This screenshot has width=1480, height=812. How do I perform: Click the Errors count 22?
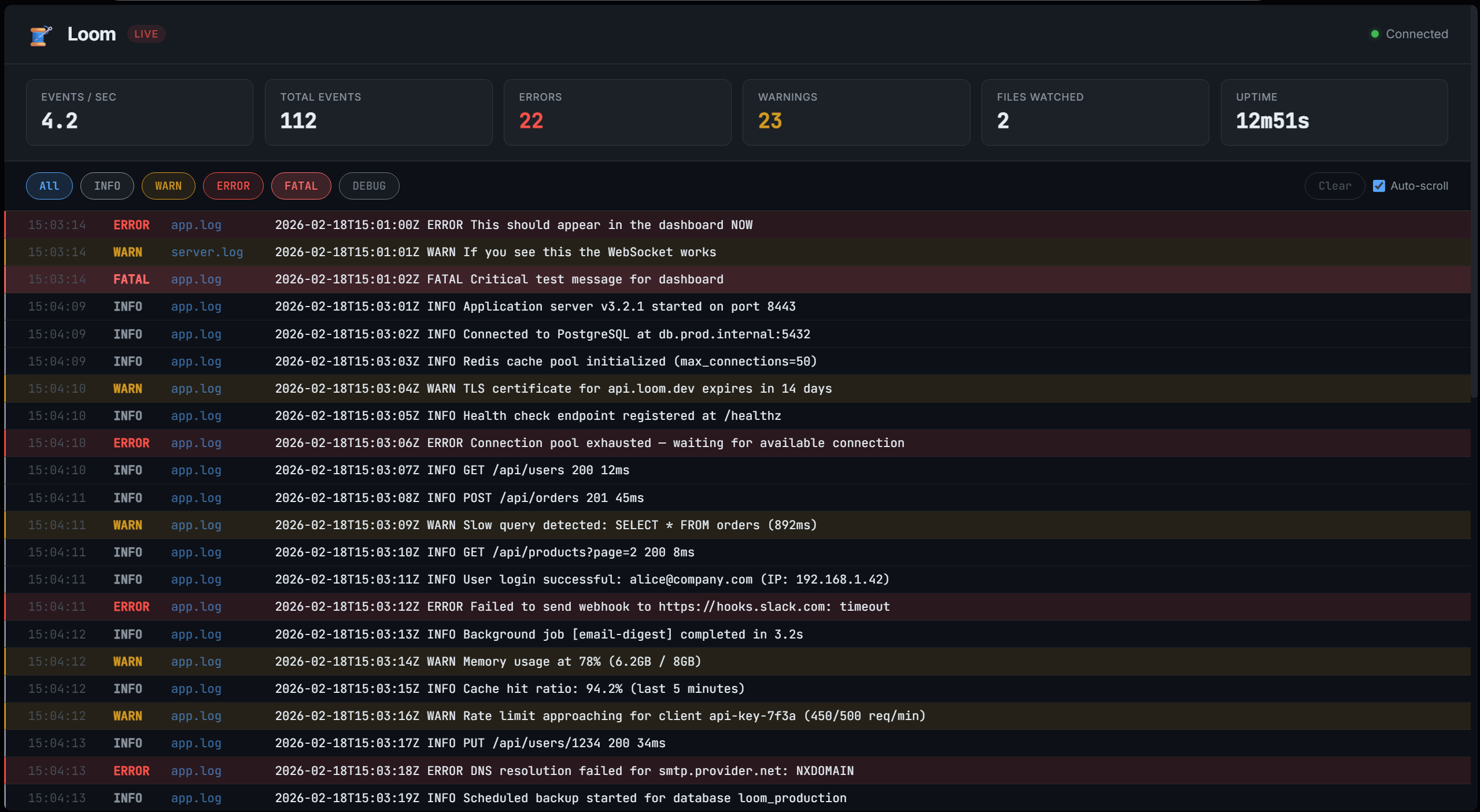pos(531,121)
